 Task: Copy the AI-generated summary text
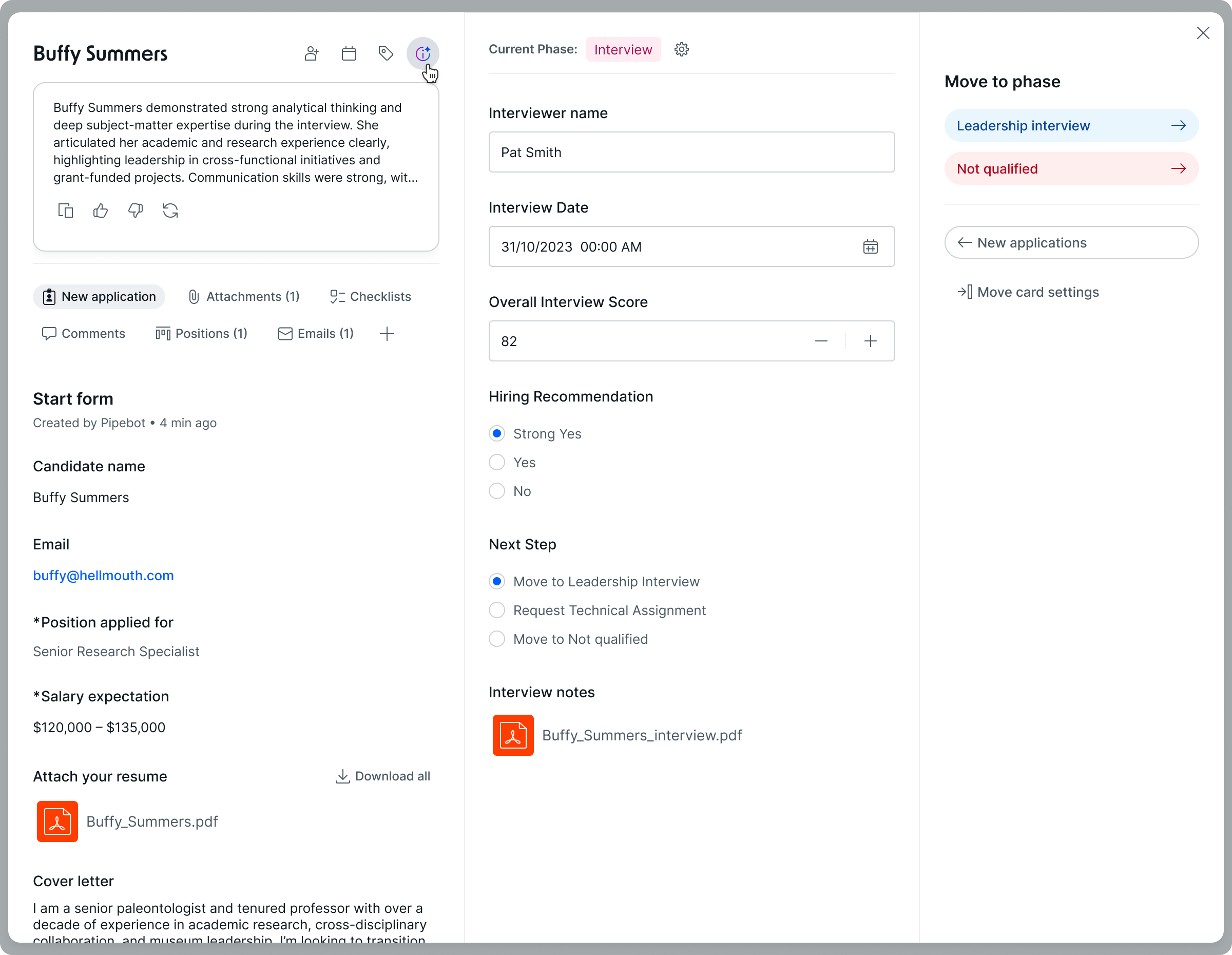pos(65,210)
